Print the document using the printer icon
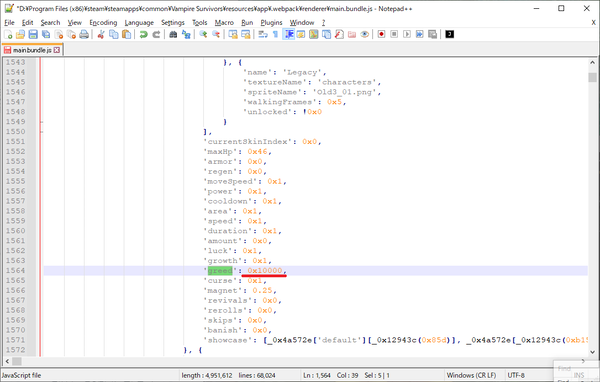 click(x=84, y=35)
